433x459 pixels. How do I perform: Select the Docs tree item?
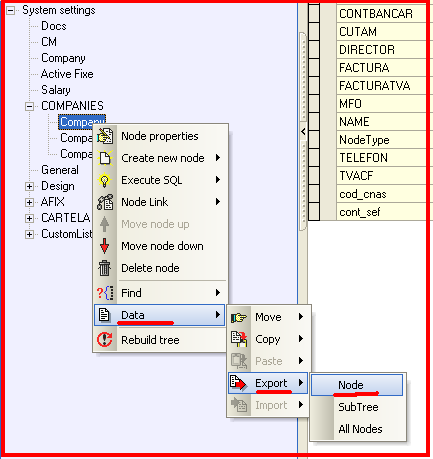point(54,26)
